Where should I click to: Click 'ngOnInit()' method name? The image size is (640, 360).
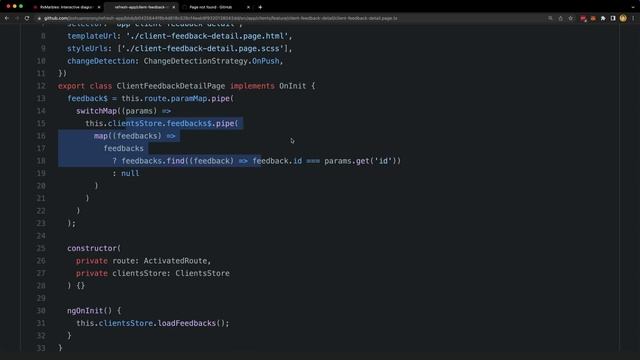[89, 311]
